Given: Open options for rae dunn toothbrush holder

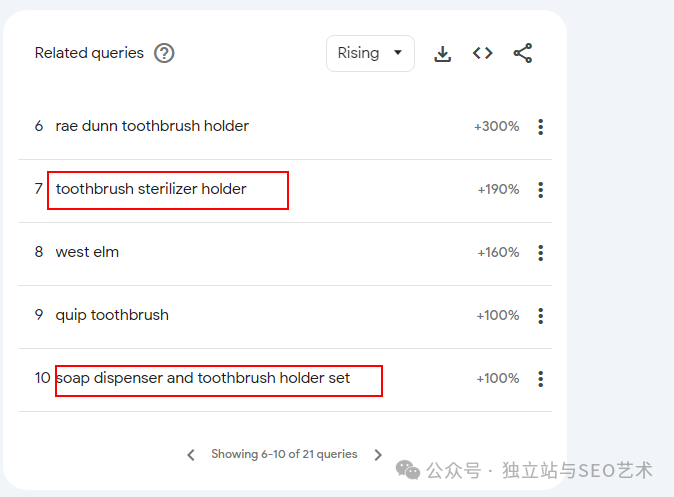Looking at the screenshot, I should pyautogui.click(x=541, y=127).
